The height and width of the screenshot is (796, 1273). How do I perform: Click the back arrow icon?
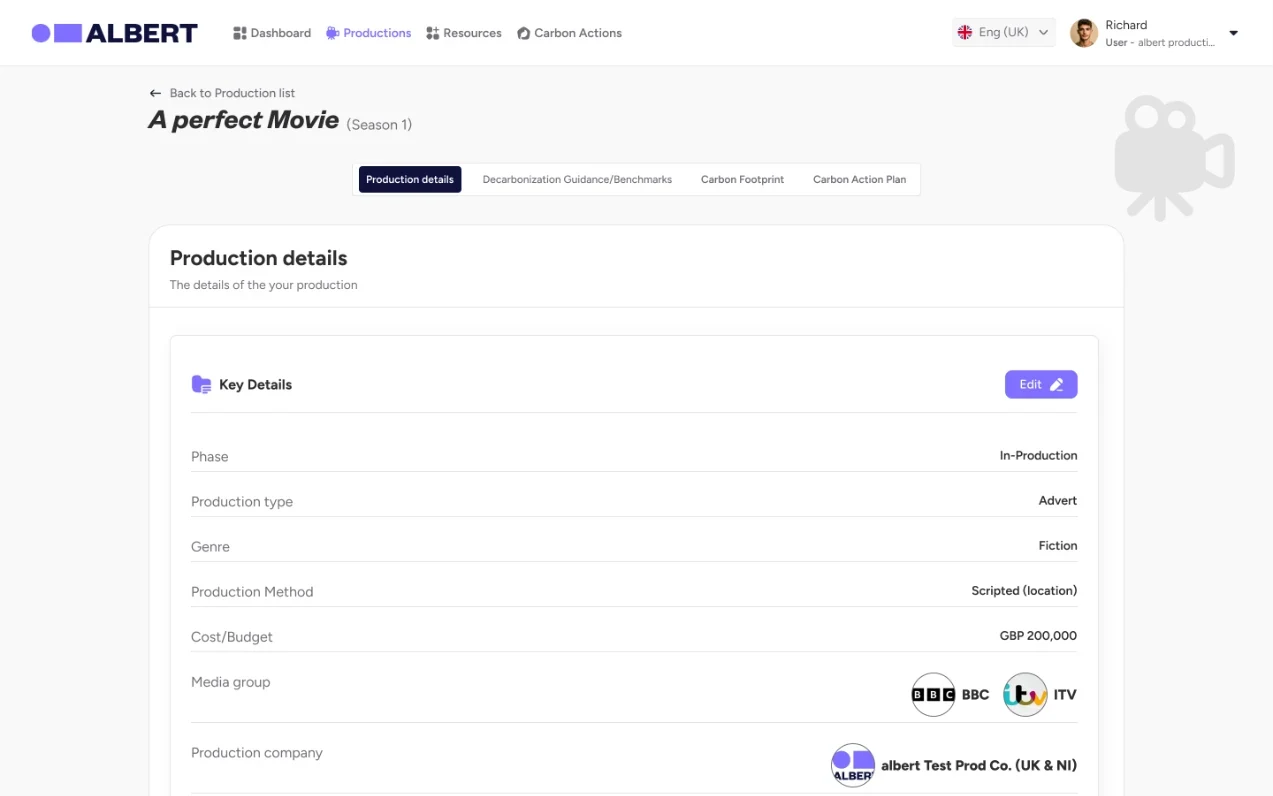155,93
